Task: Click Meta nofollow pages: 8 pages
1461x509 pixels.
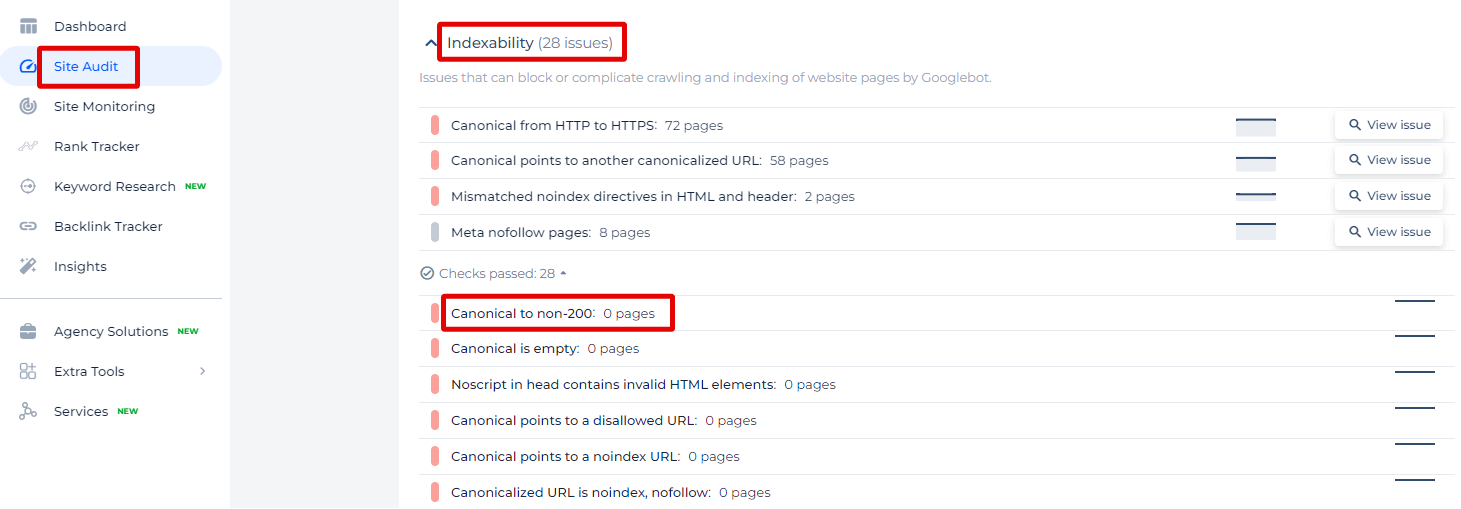Action: [551, 232]
